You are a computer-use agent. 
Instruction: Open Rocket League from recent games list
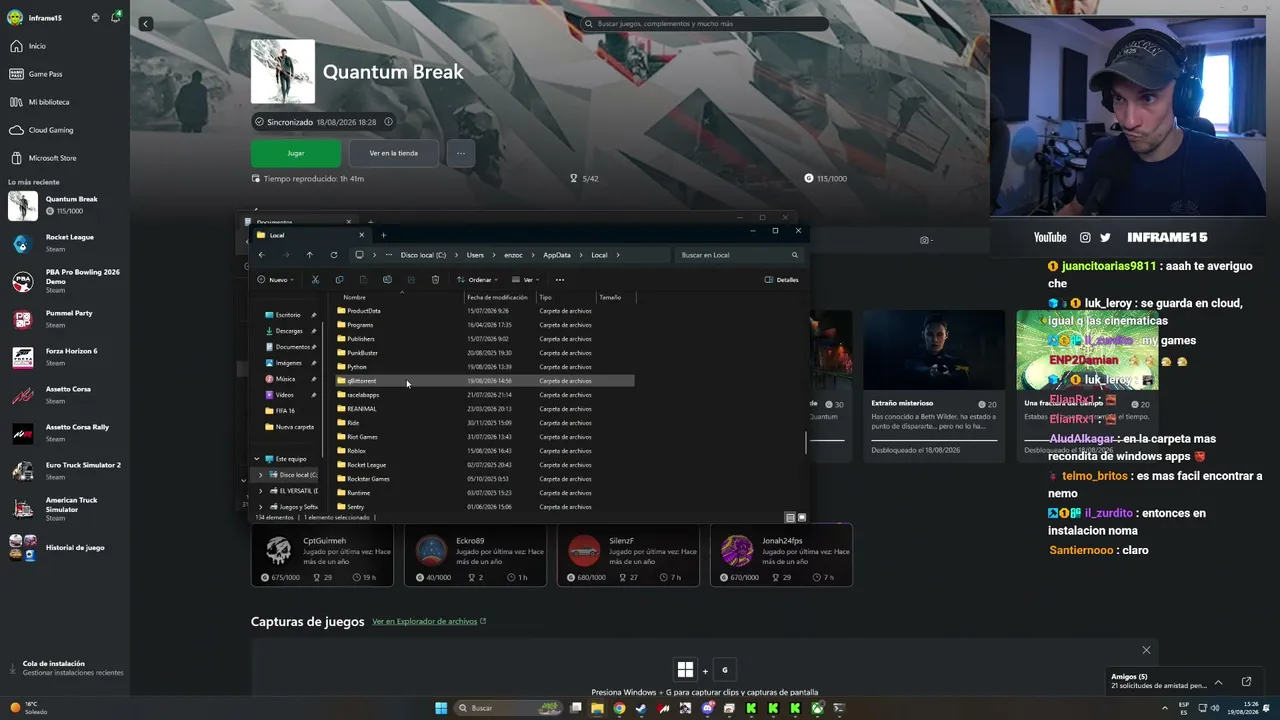[65, 243]
